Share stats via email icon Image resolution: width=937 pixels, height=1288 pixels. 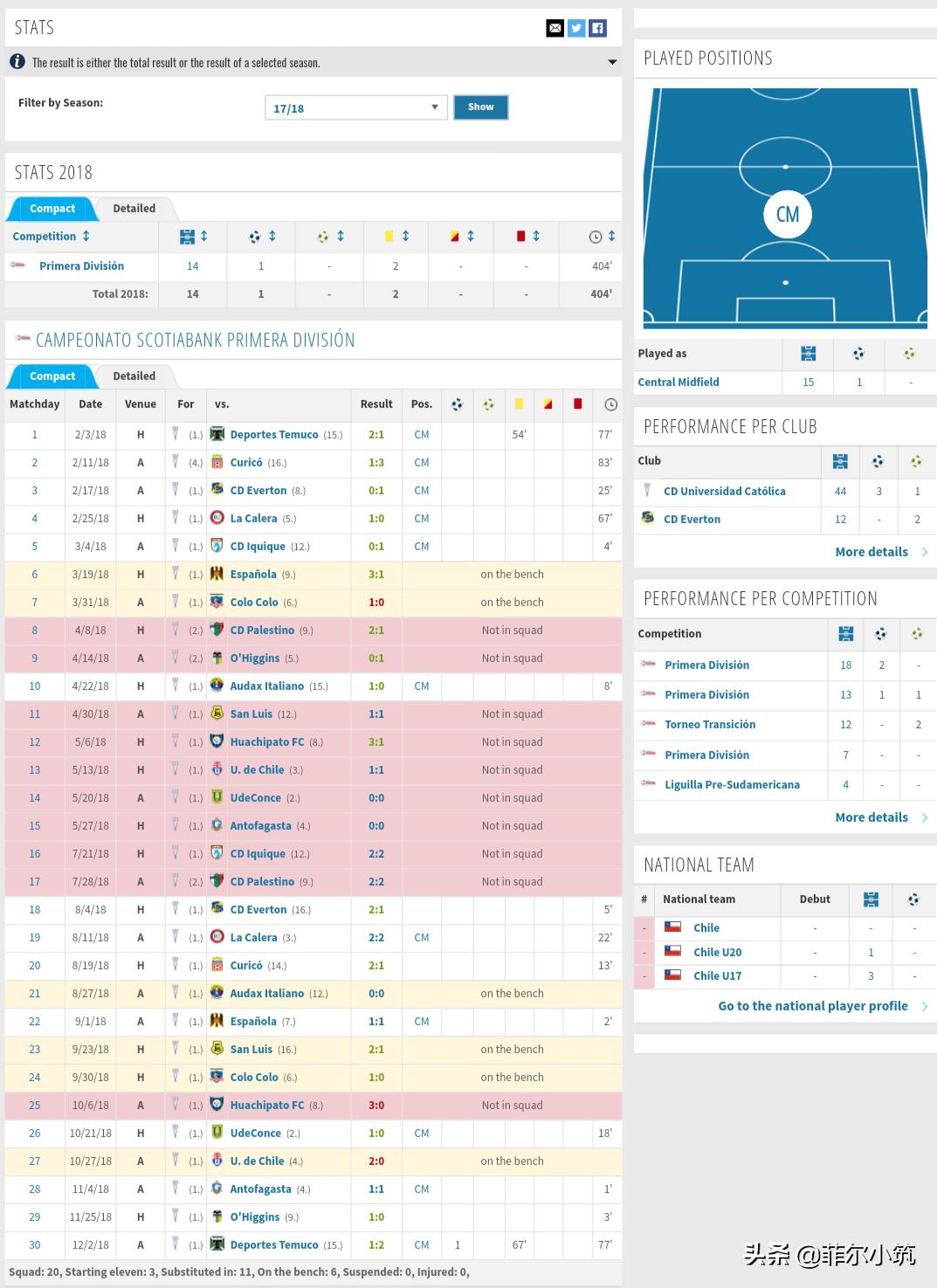(555, 29)
